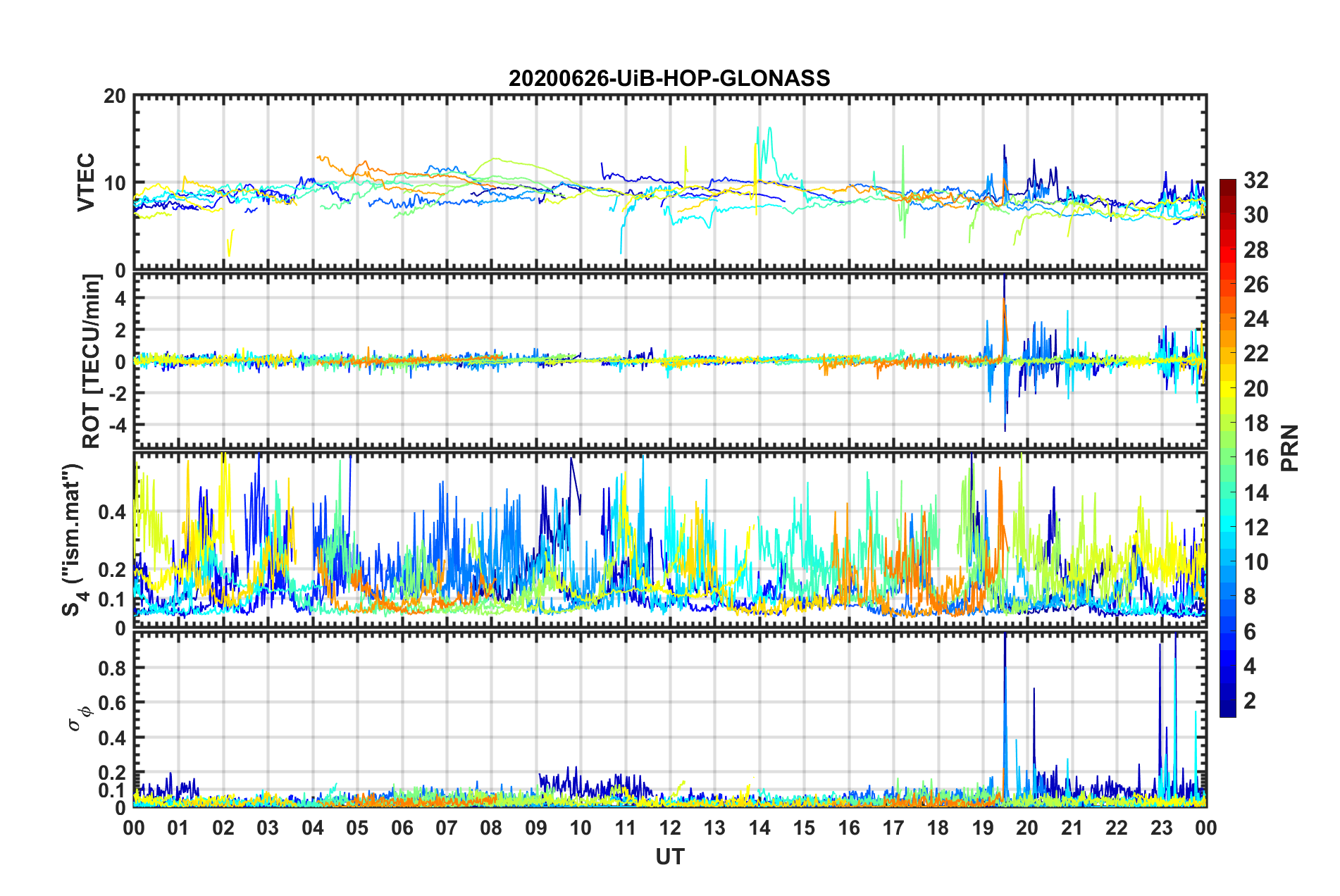Click VTEC axis tick value 20

[x=114, y=97]
